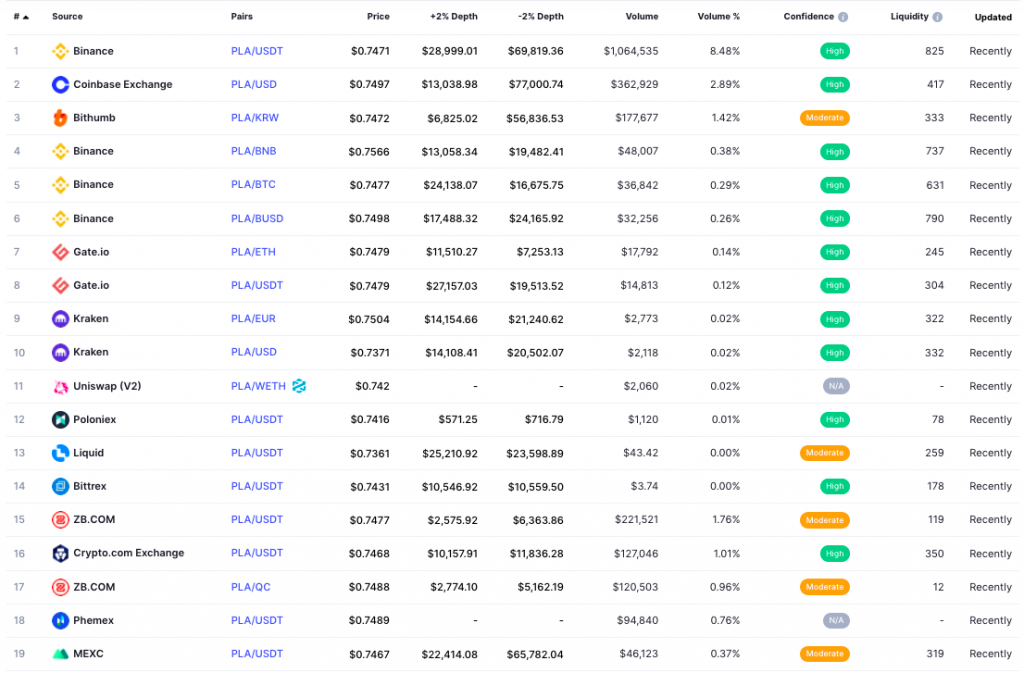Screen dimensions: 1024x673
Task: Click the ZB.COM logo in row 15
Action: pos(60,520)
